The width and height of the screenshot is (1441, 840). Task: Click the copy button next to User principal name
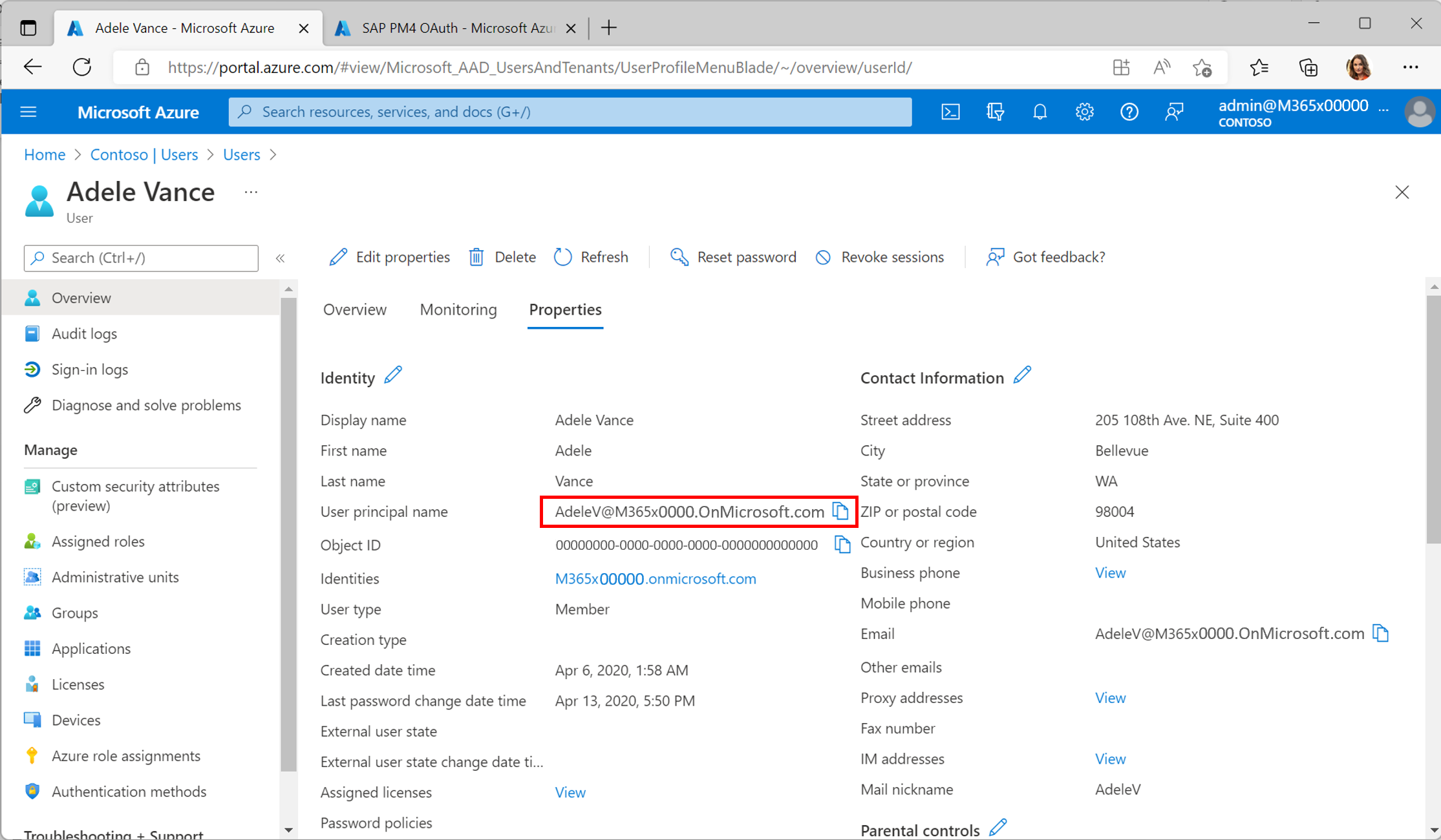click(x=844, y=512)
